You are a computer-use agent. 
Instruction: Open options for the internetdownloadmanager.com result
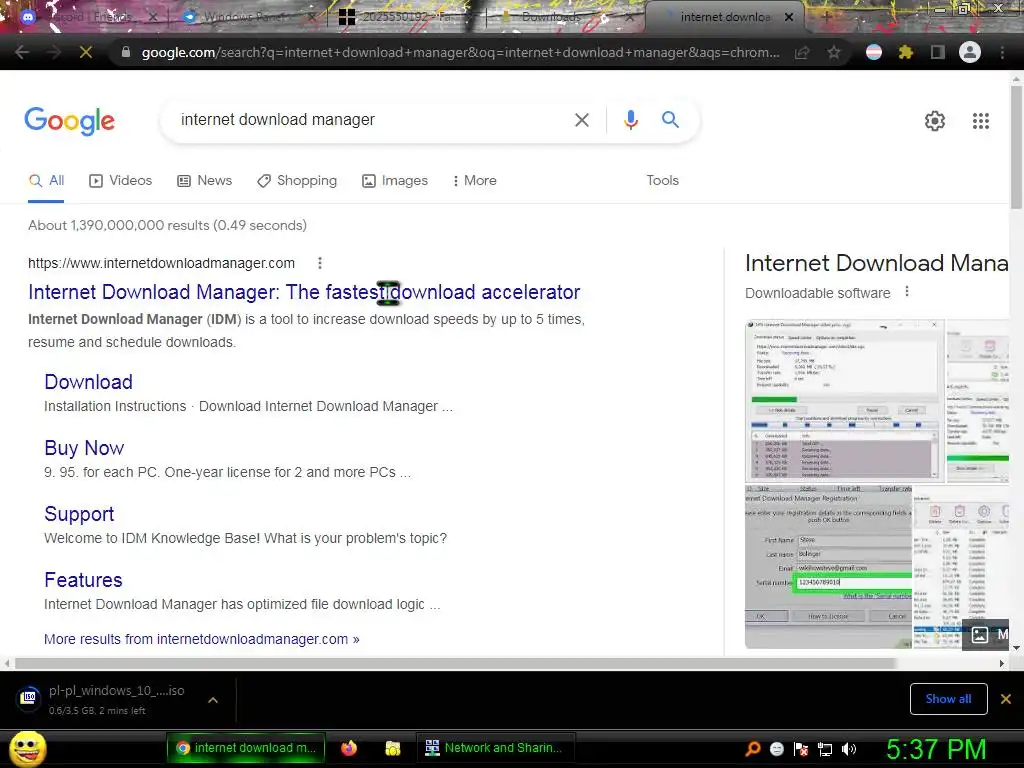(319, 263)
